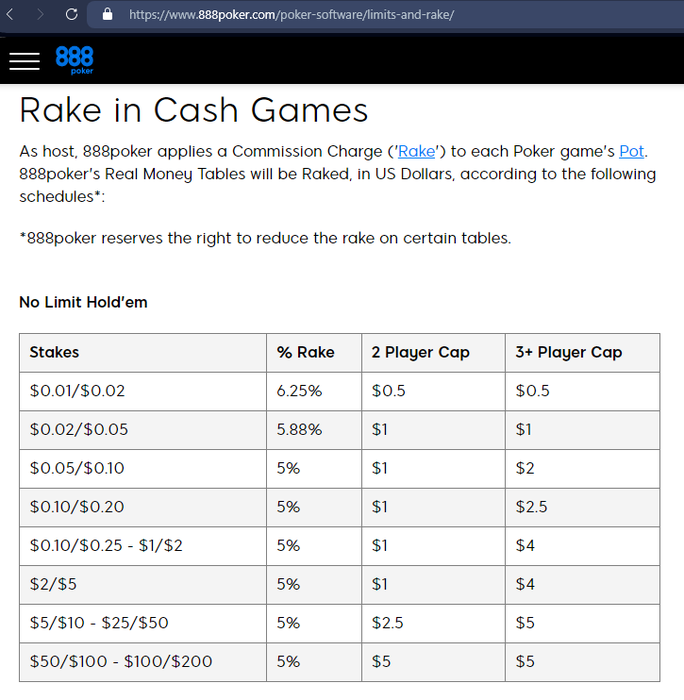Click the padlock site security icon
The height and width of the screenshot is (700, 684).
(108, 15)
